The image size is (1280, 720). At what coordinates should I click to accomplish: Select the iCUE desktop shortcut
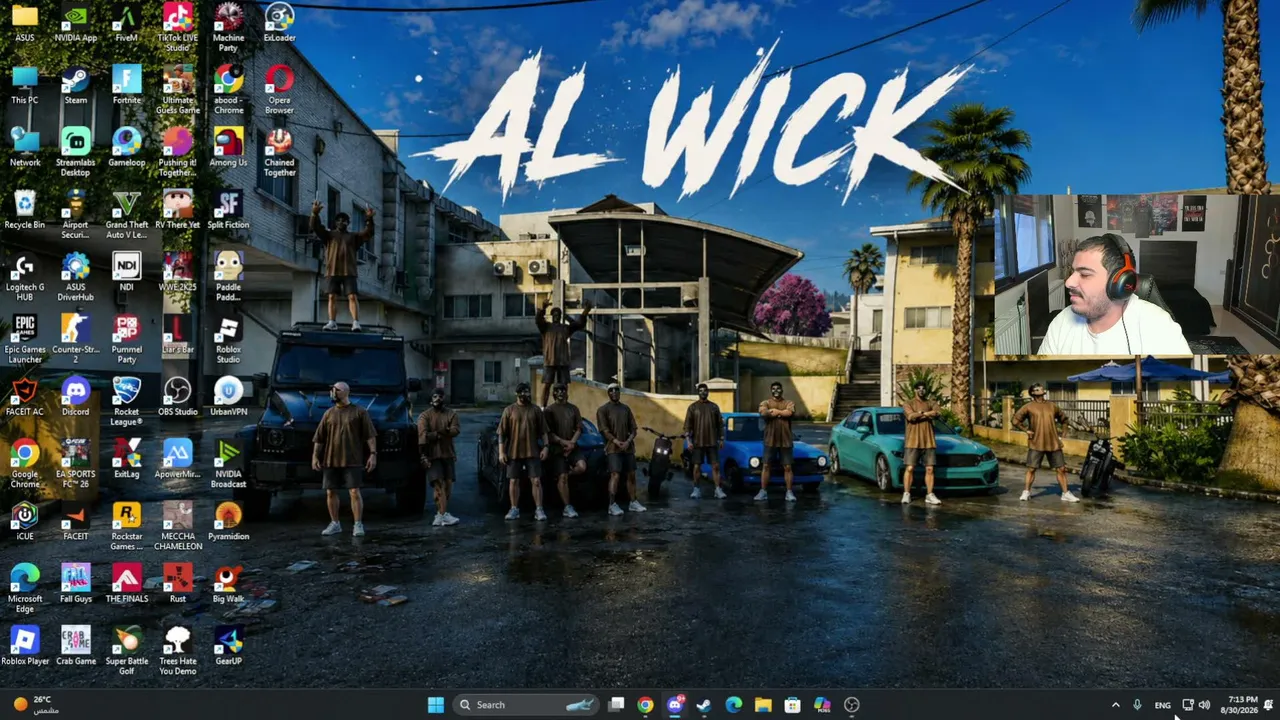(25, 522)
